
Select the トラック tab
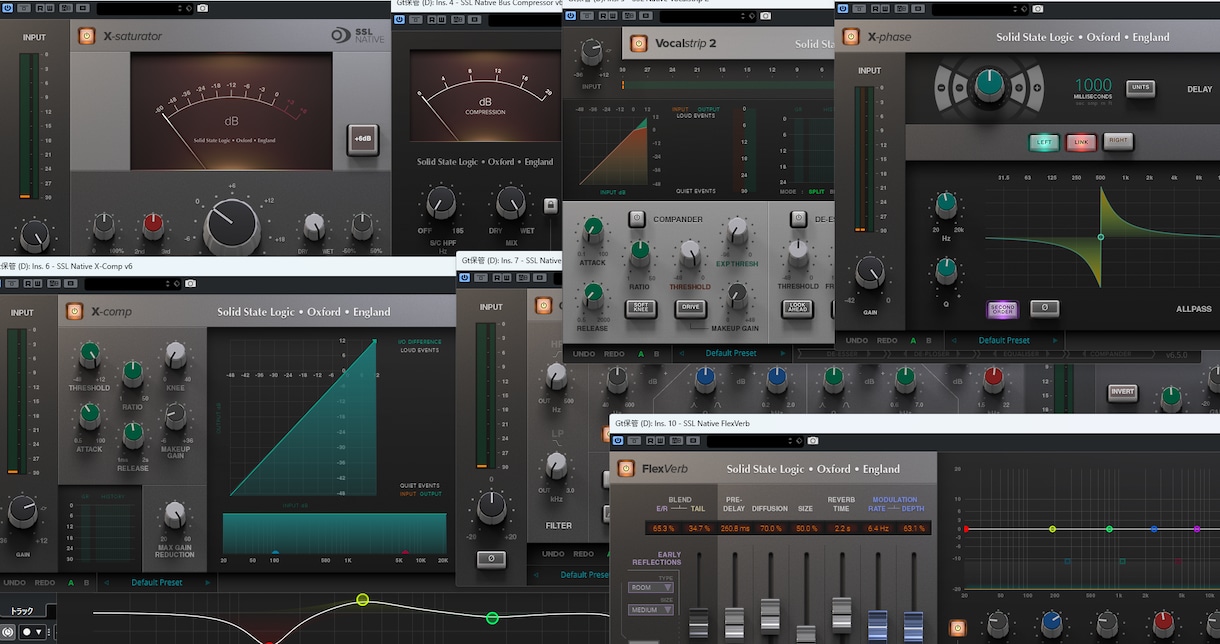tap(22, 609)
